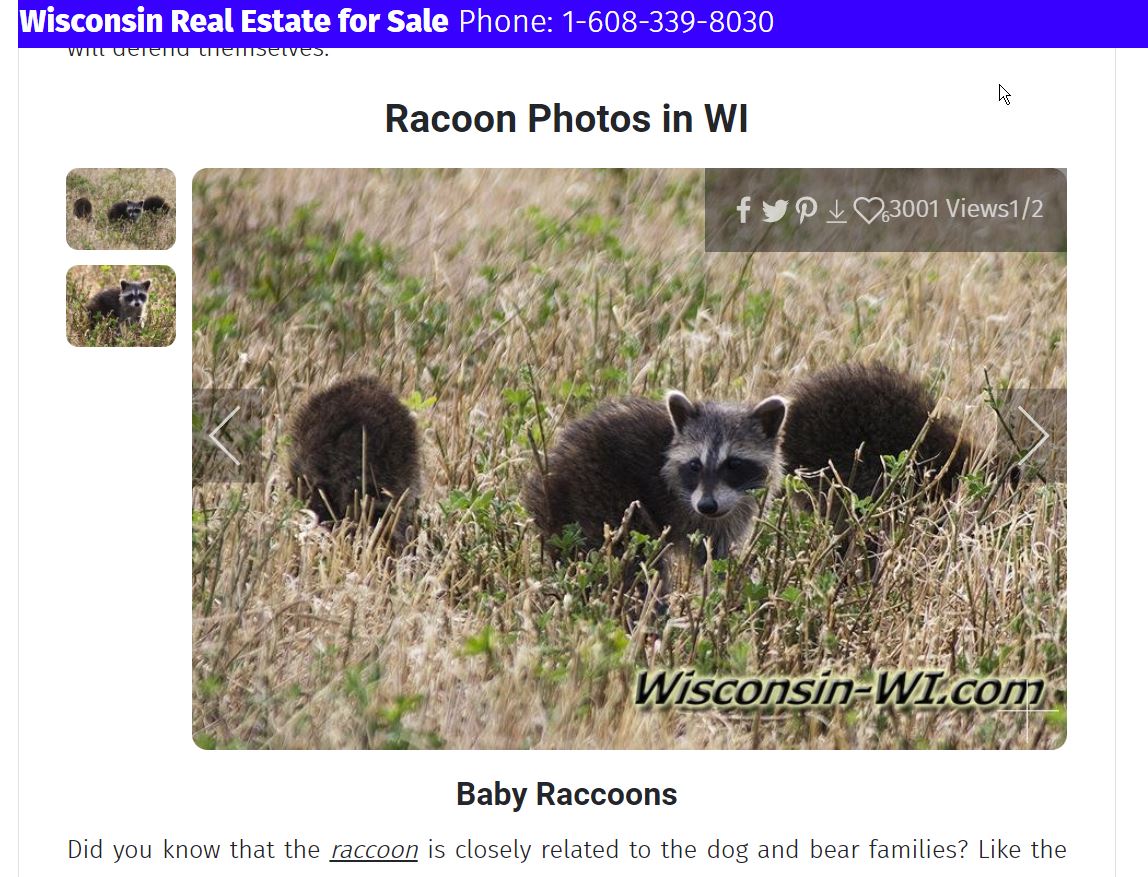Screen dimensions: 1148x877
Task: Select the three-raccoons thumbnail
Action: pyautogui.click(x=121, y=209)
